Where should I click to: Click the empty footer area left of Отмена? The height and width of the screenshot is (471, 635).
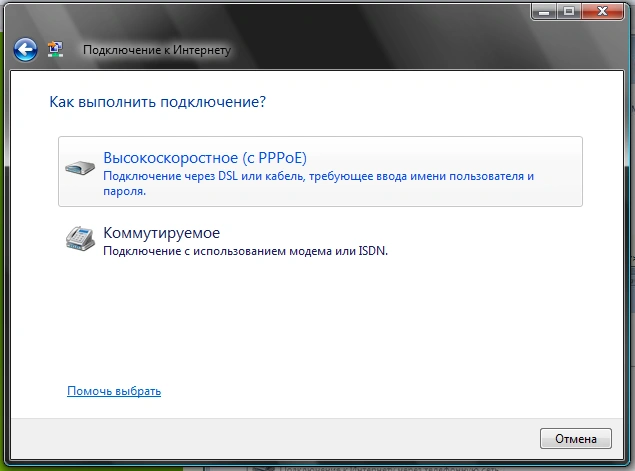click(x=300, y=438)
